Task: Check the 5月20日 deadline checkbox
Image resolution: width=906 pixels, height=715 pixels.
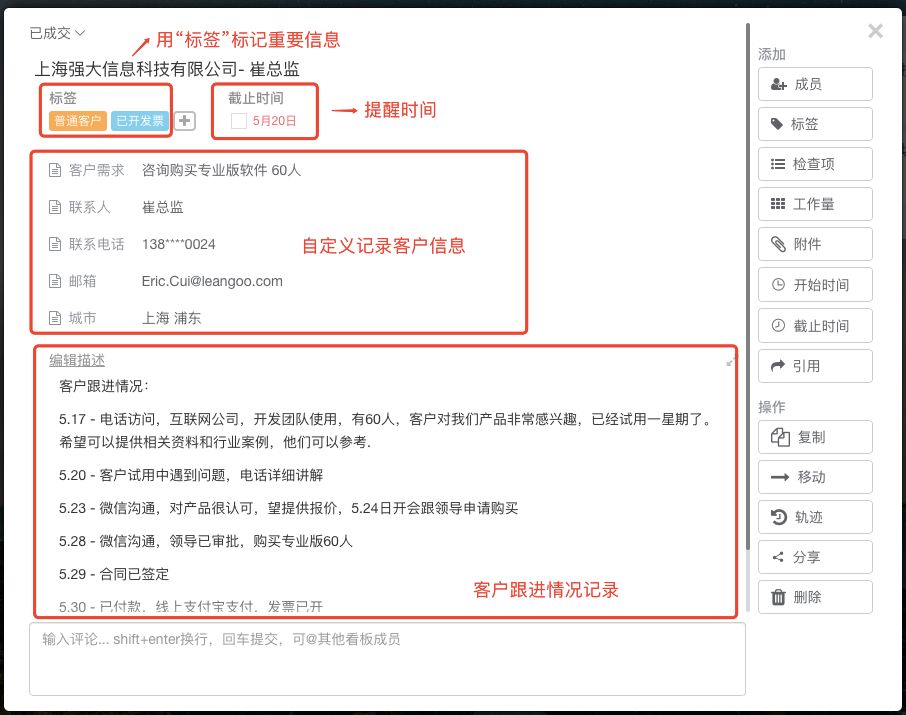Action: 239,121
